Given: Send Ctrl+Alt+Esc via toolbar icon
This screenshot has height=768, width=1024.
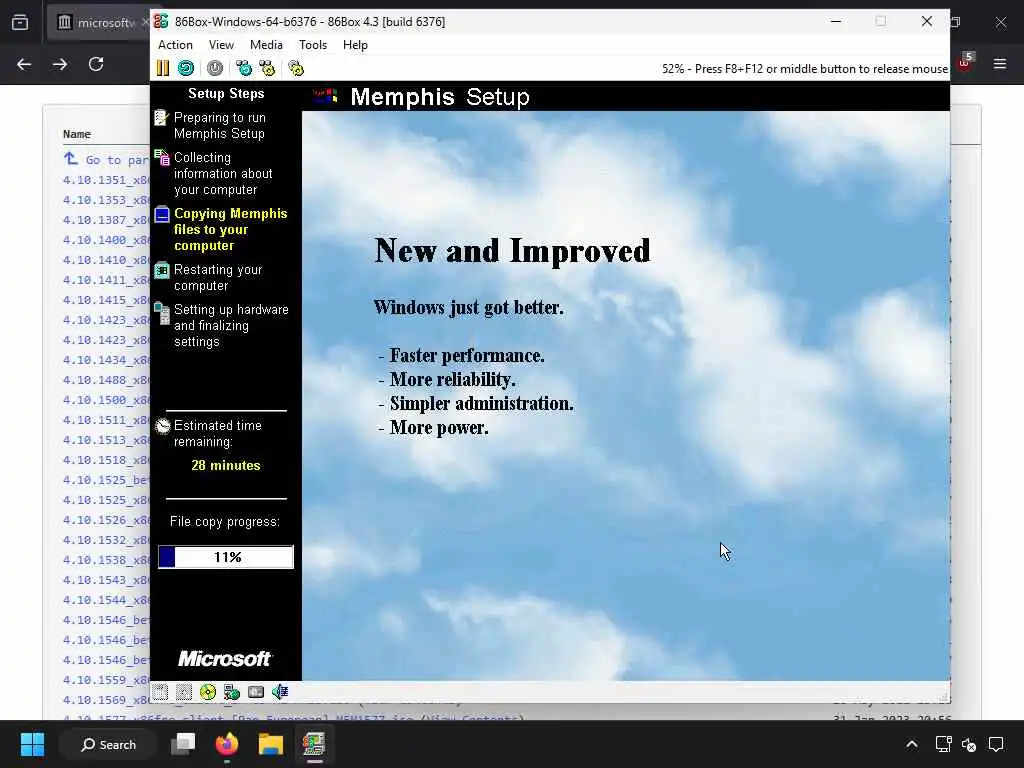Looking at the screenshot, I should pyautogui.click(x=267, y=68).
